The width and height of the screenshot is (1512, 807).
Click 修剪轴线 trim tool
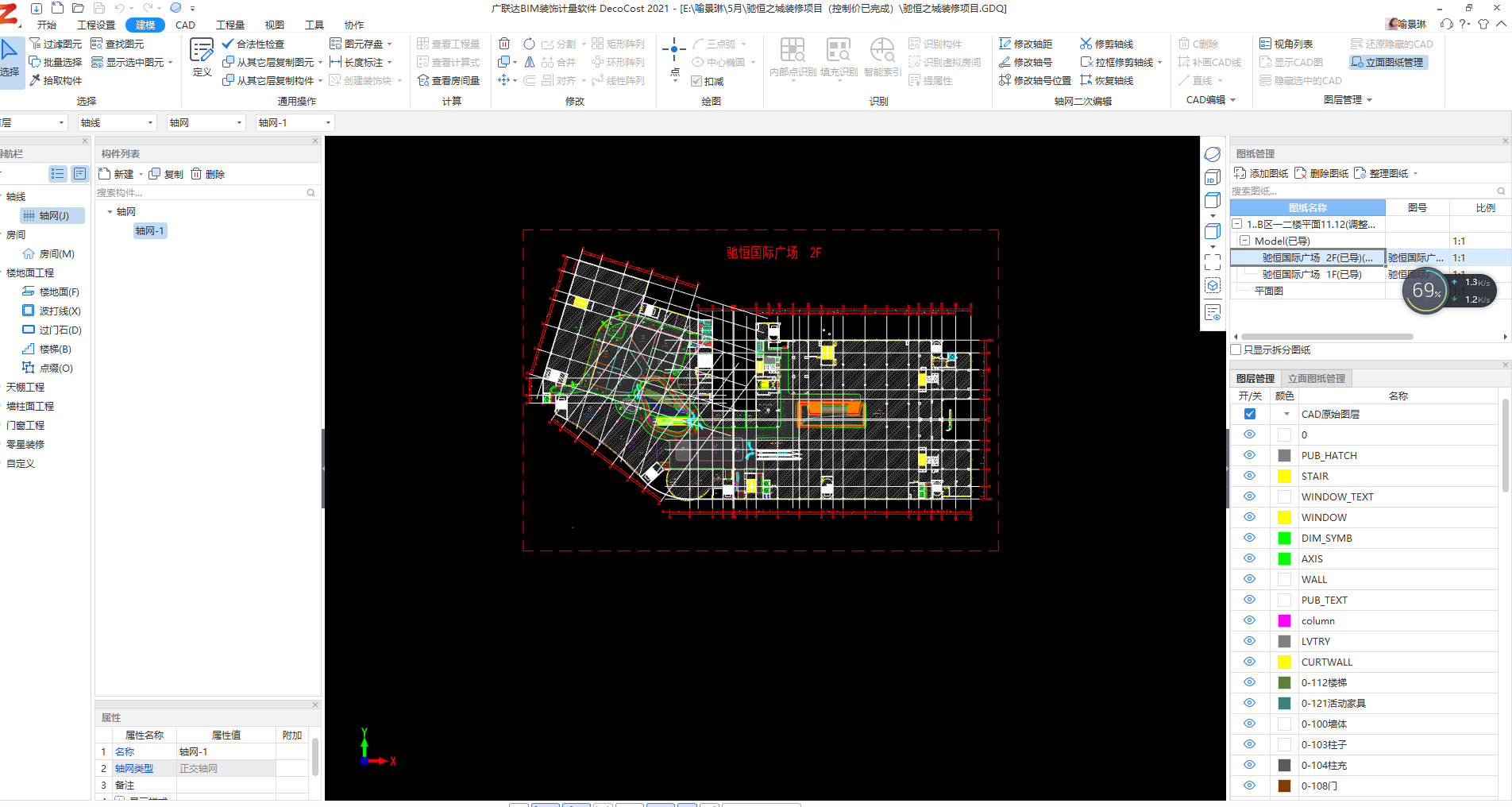click(1106, 44)
